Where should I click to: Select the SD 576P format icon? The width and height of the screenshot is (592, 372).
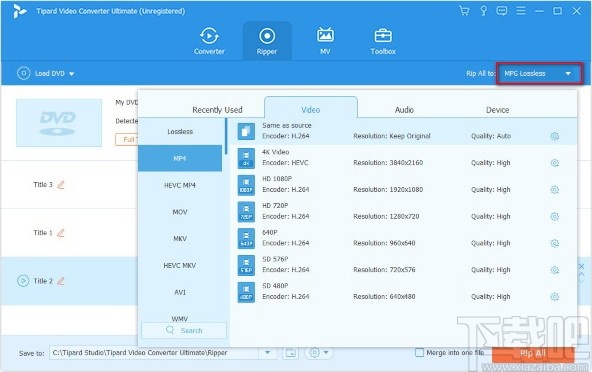pos(246,265)
